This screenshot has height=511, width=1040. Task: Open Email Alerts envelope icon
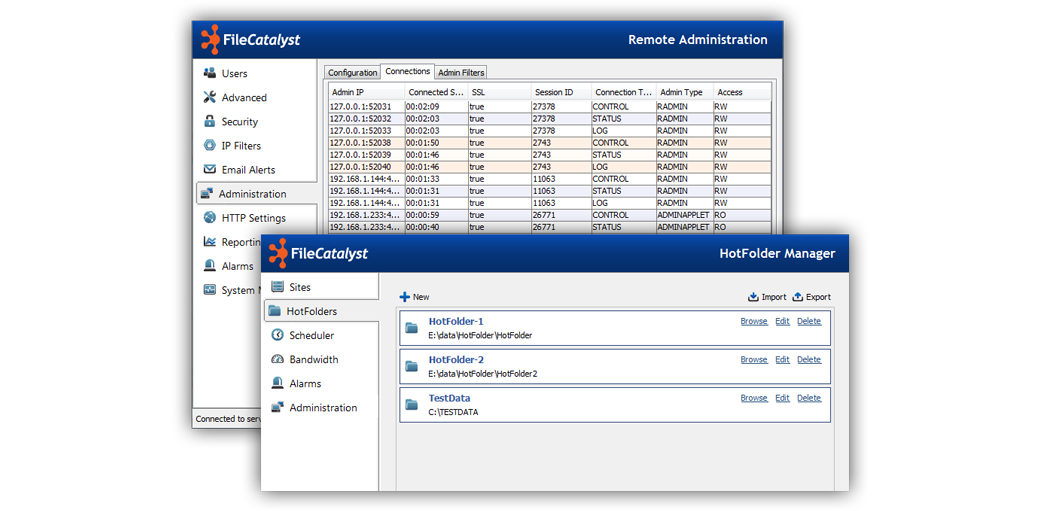coord(210,169)
